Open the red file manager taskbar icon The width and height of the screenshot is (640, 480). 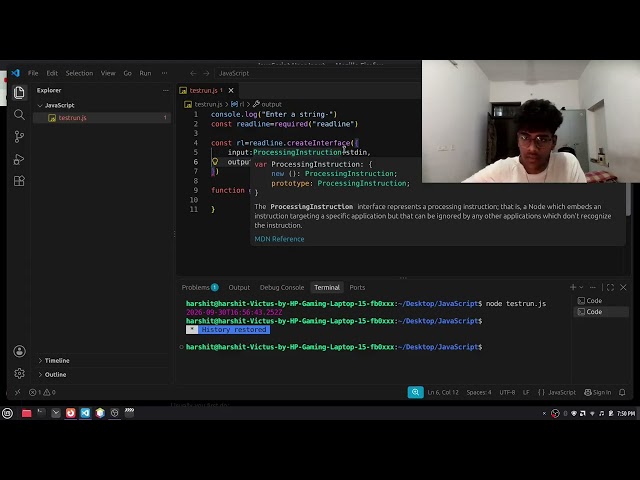tap(27, 413)
